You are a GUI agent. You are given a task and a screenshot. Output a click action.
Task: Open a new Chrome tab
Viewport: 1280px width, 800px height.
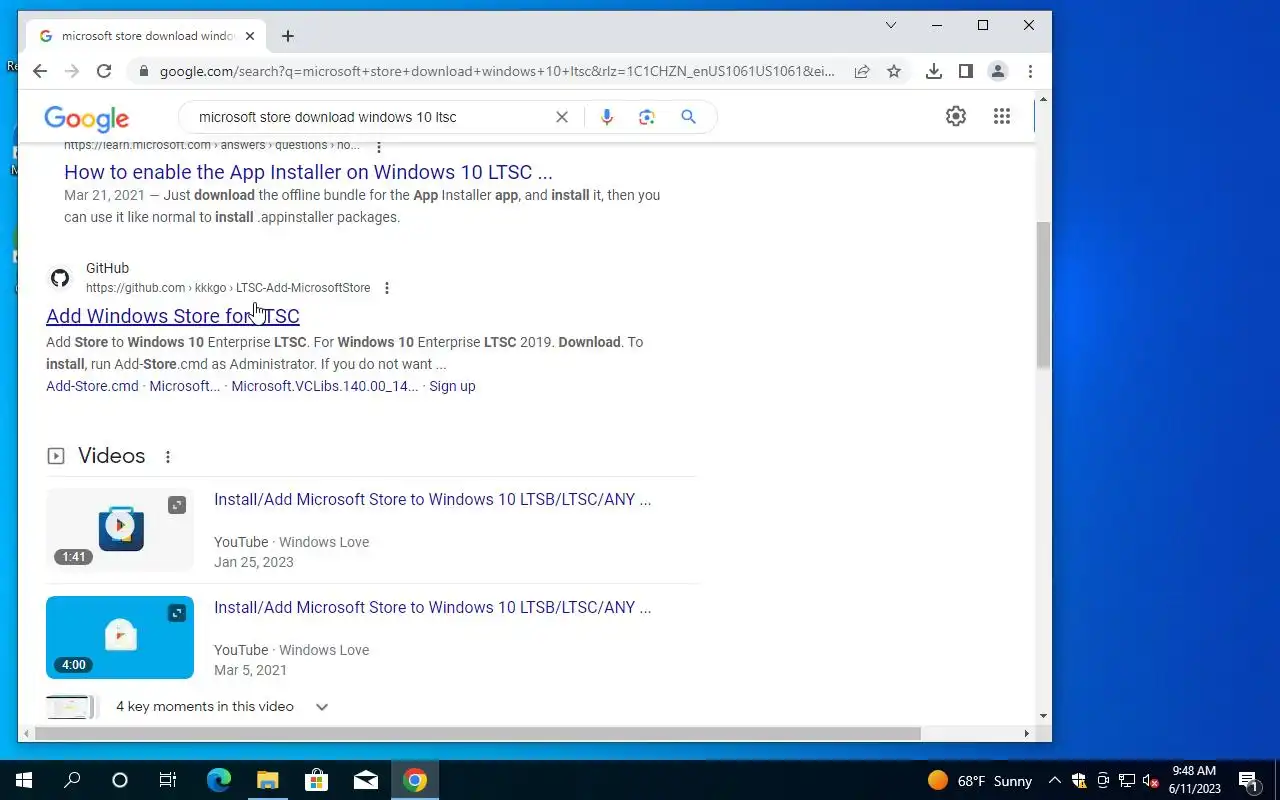click(x=288, y=36)
